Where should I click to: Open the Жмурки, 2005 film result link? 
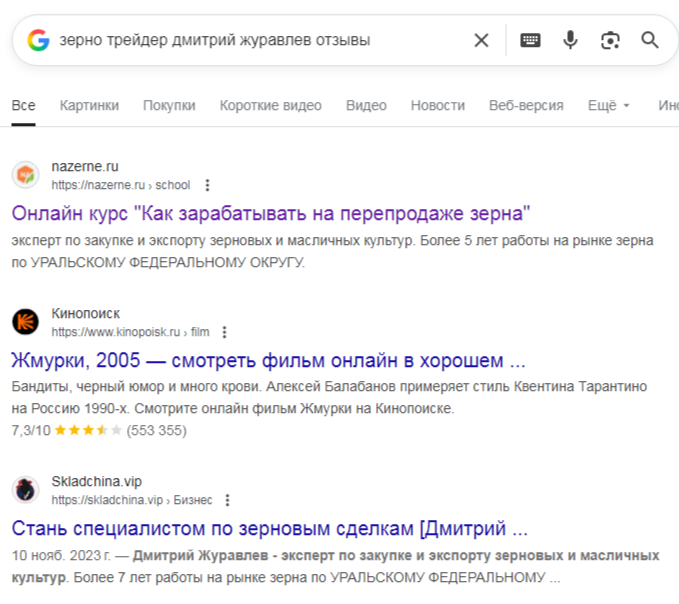[x=268, y=360]
